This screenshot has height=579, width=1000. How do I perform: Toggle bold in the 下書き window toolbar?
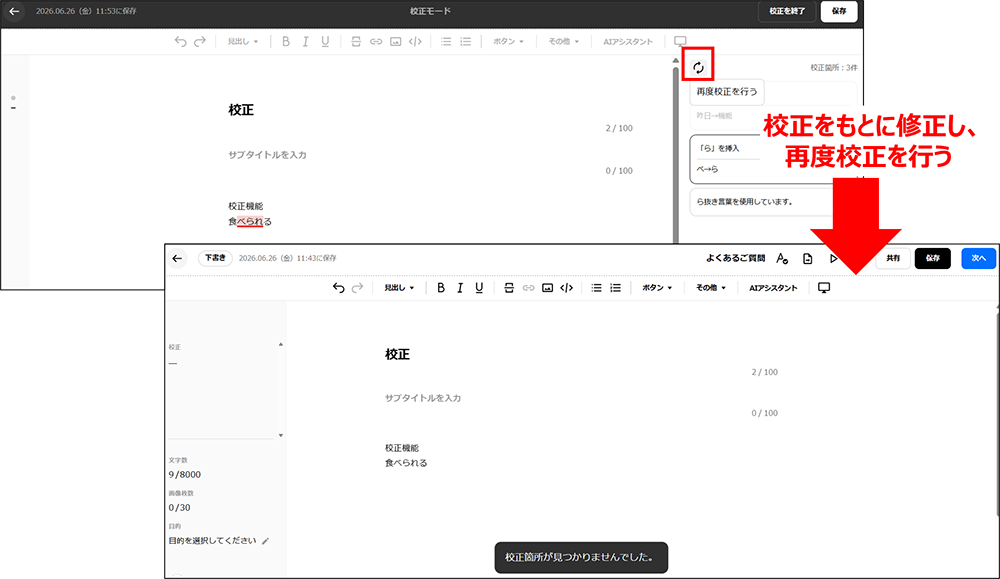pos(441,288)
